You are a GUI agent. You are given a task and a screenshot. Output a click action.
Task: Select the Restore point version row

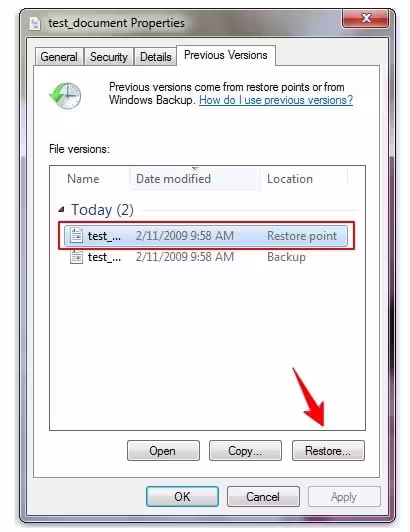pyautogui.click(x=206, y=236)
